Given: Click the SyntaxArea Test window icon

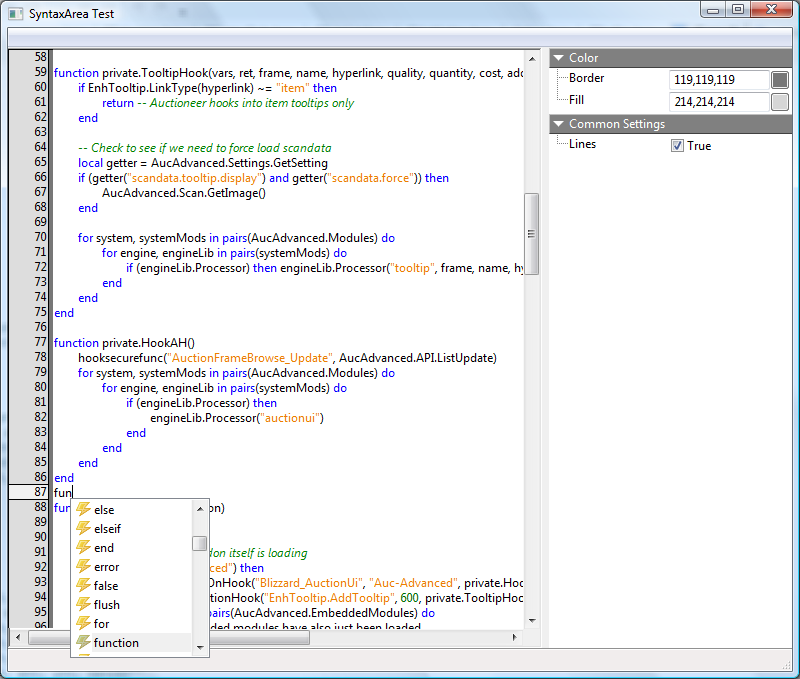Looking at the screenshot, I should (x=16, y=14).
